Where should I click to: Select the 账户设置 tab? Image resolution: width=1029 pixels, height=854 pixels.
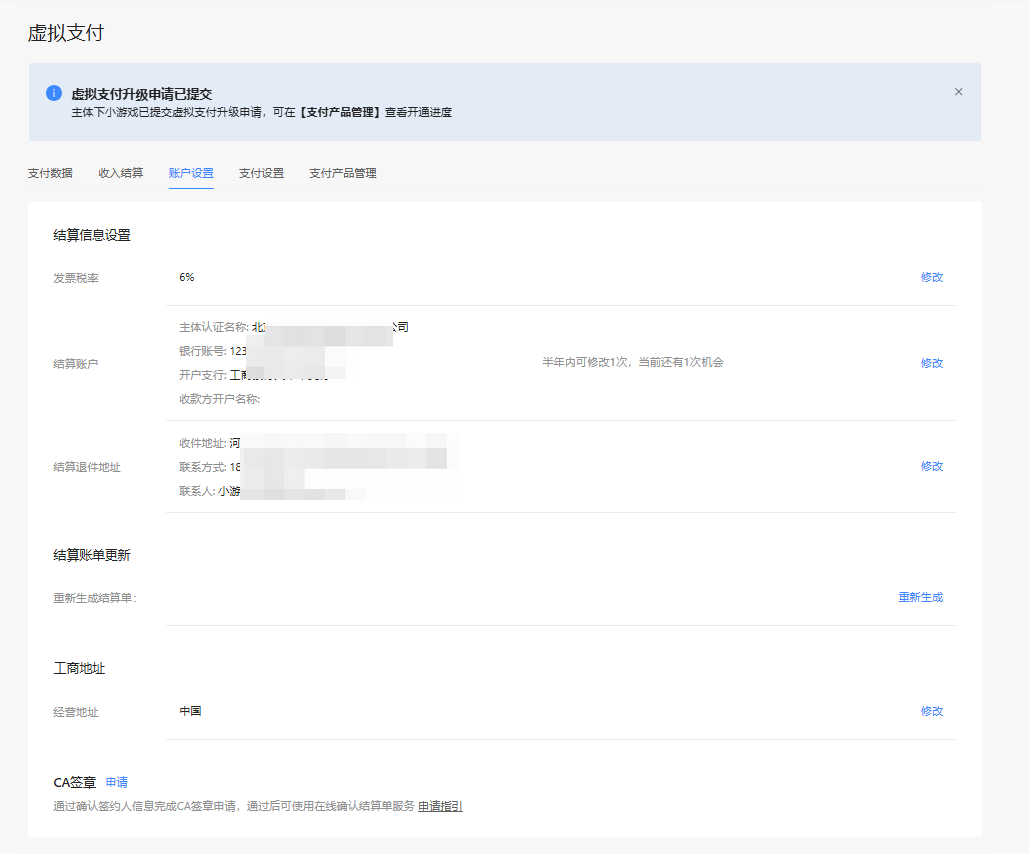(x=191, y=173)
